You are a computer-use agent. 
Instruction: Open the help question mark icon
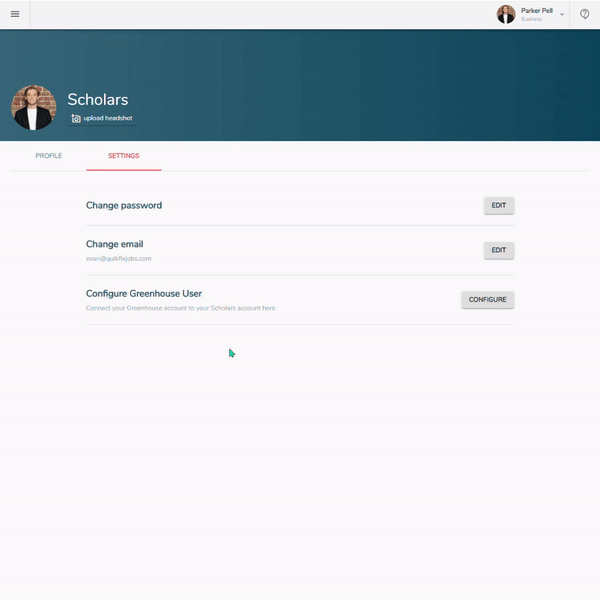click(x=584, y=14)
